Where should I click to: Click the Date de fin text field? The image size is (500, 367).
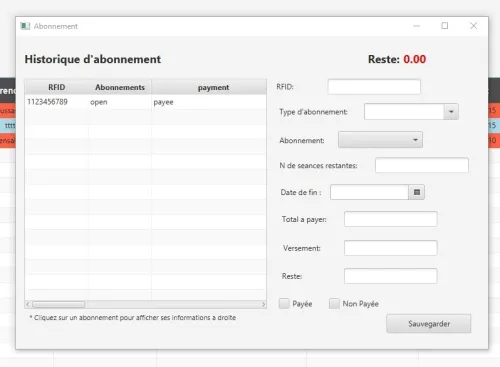pos(369,192)
